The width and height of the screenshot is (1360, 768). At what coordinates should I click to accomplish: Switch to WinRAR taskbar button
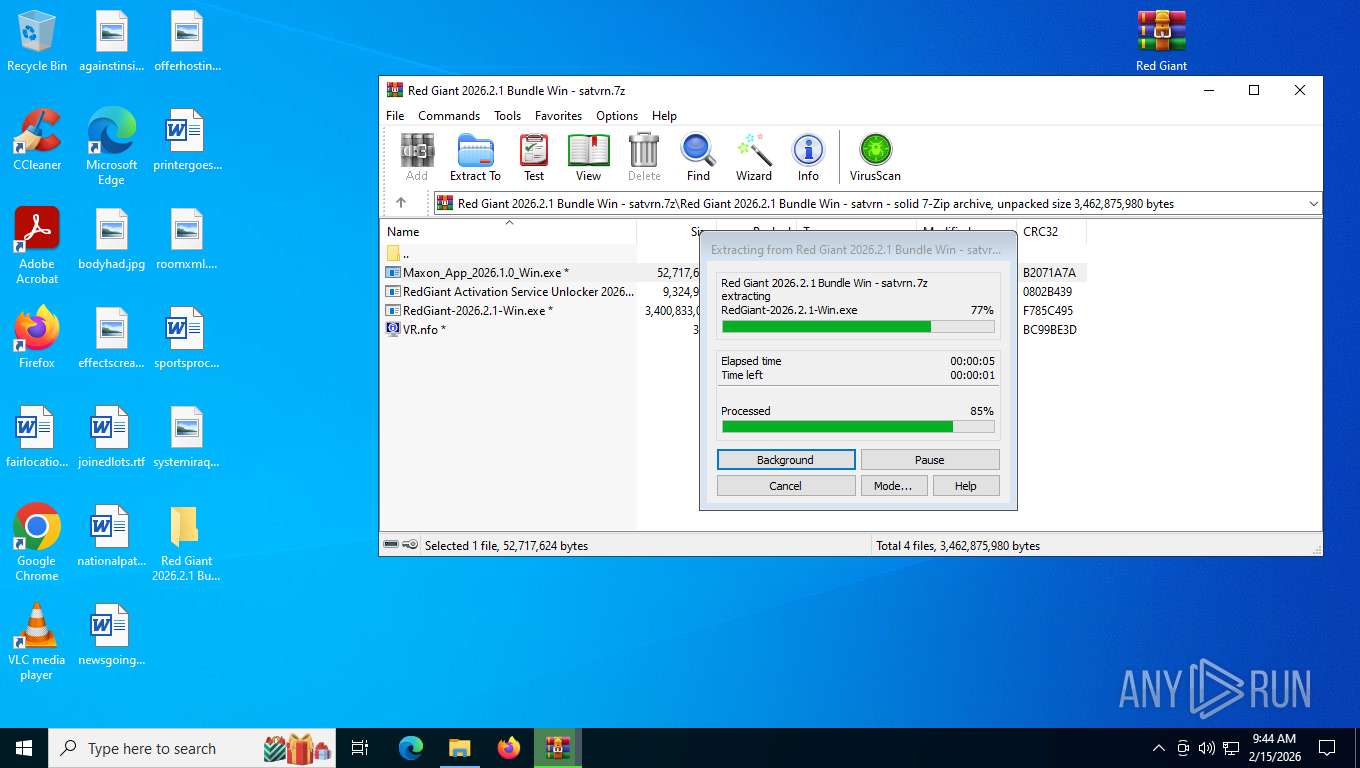(558, 748)
